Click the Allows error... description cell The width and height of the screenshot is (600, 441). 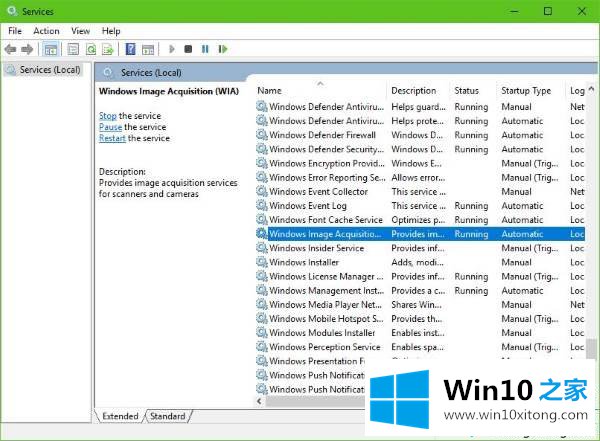coord(418,178)
